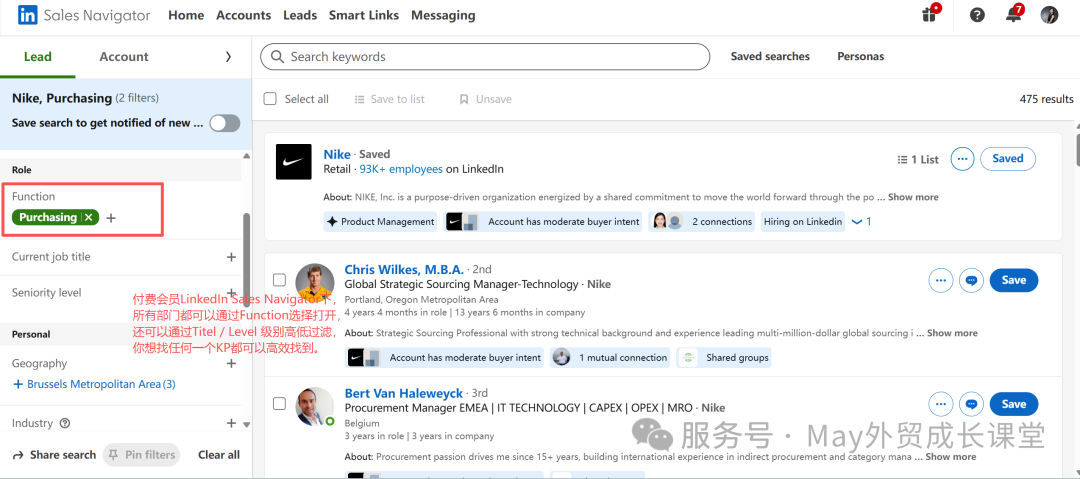Save Chris Wilkes as a lead
Screen dimensions: 1080x479
coord(1013,281)
